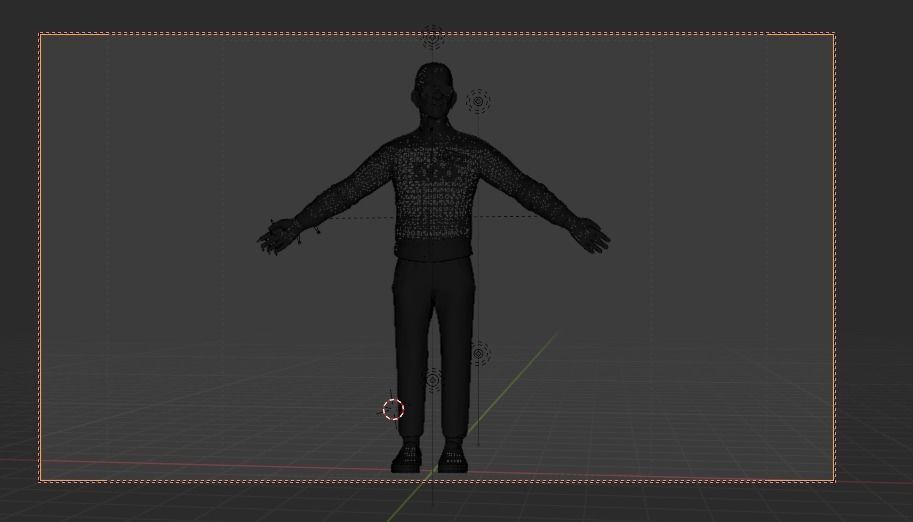
Task: Select the character's hand wearing the bracelet
Action: (280, 235)
